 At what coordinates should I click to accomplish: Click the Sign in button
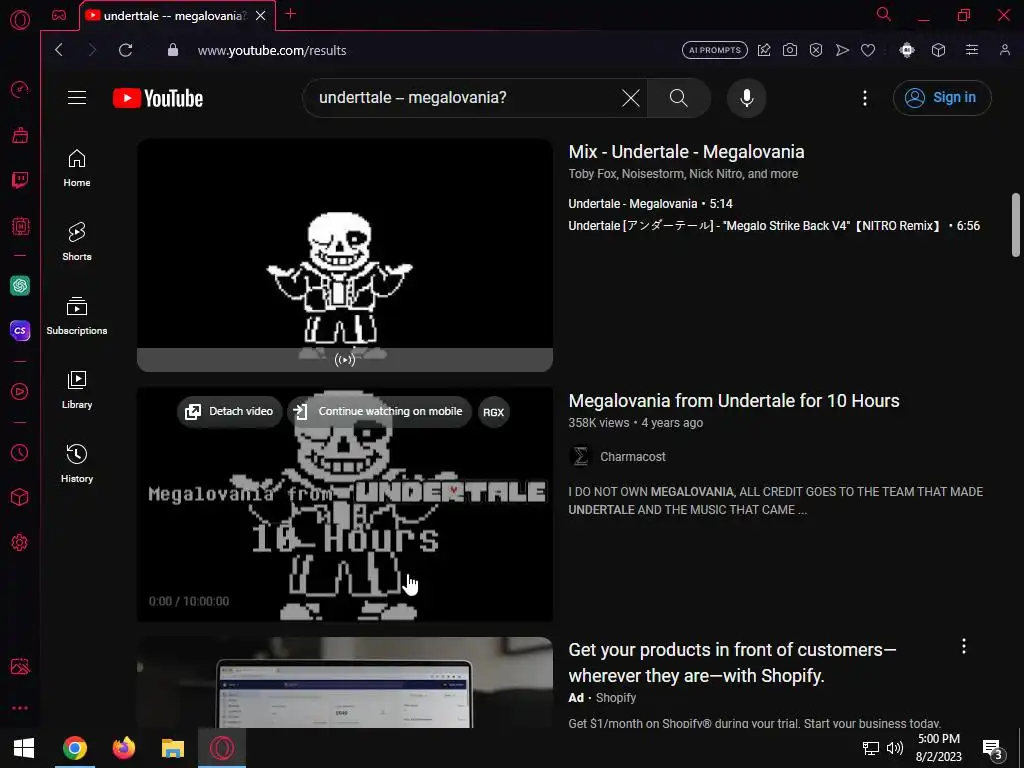[942, 98]
